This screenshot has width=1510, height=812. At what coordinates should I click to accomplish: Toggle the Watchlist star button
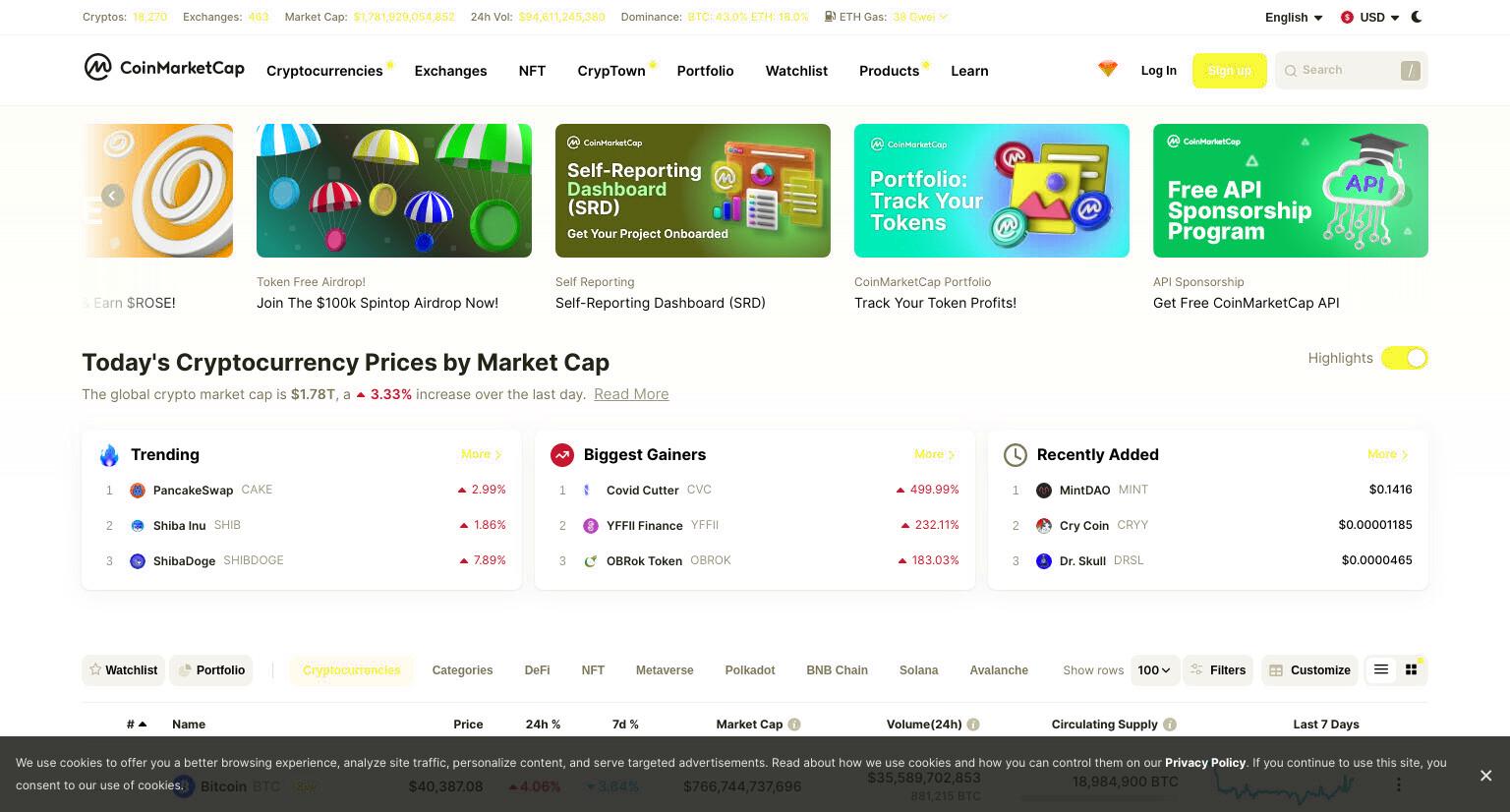123,670
